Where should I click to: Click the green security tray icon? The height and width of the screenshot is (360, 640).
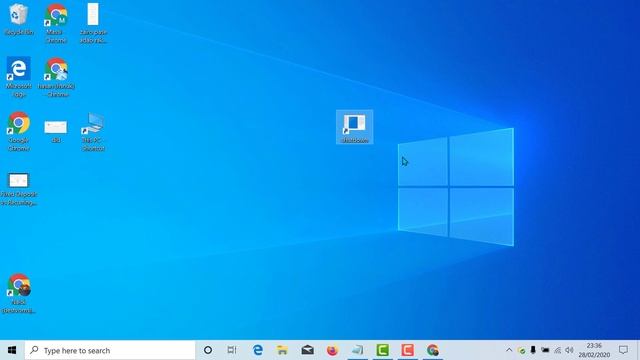tap(521, 350)
